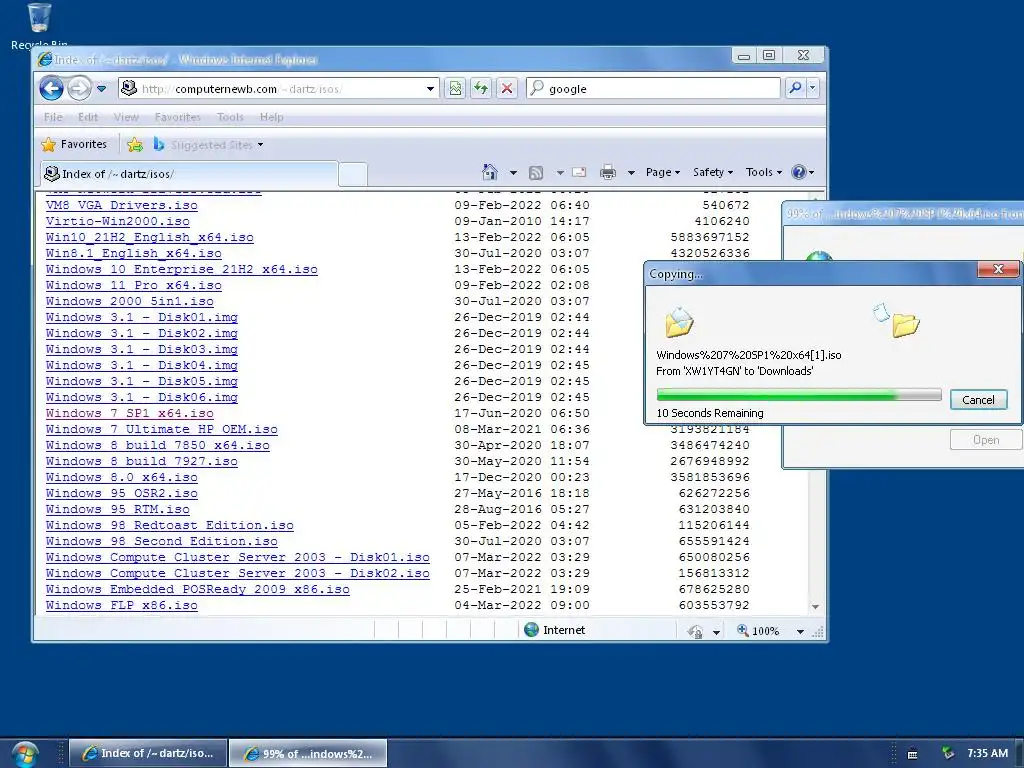Switch to 99% of download taskbar button
This screenshot has height=768, width=1024.
[x=308, y=754]
